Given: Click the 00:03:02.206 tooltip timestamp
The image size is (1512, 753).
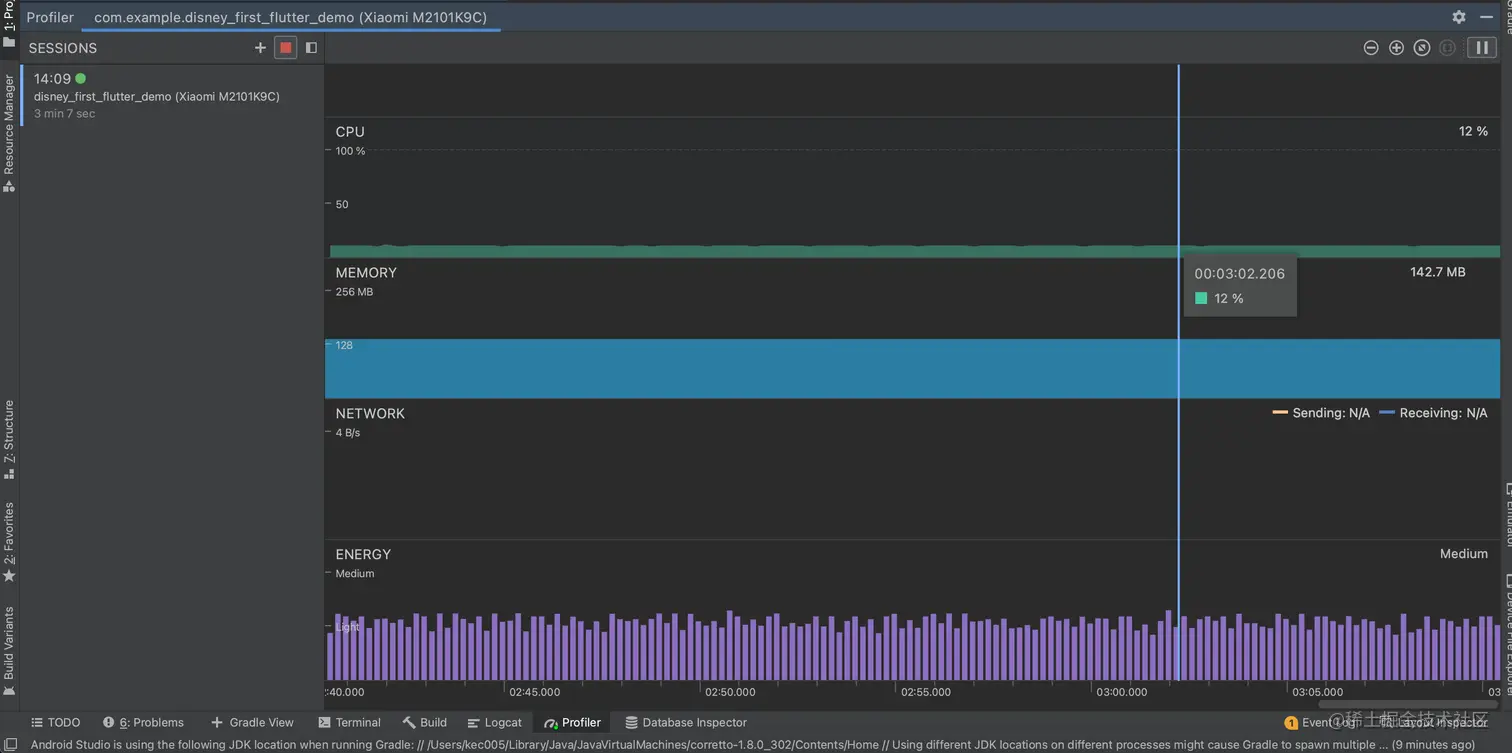Looking at the screenshot, I should point(1240,273).
